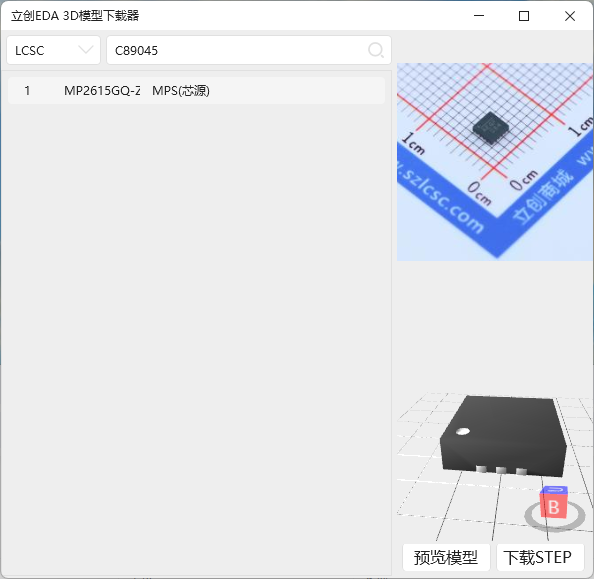Maximize the 立创EDA 3D模型下载器 window
The image size is (594, 579).
pyautogui.click(x=524, y=16)
